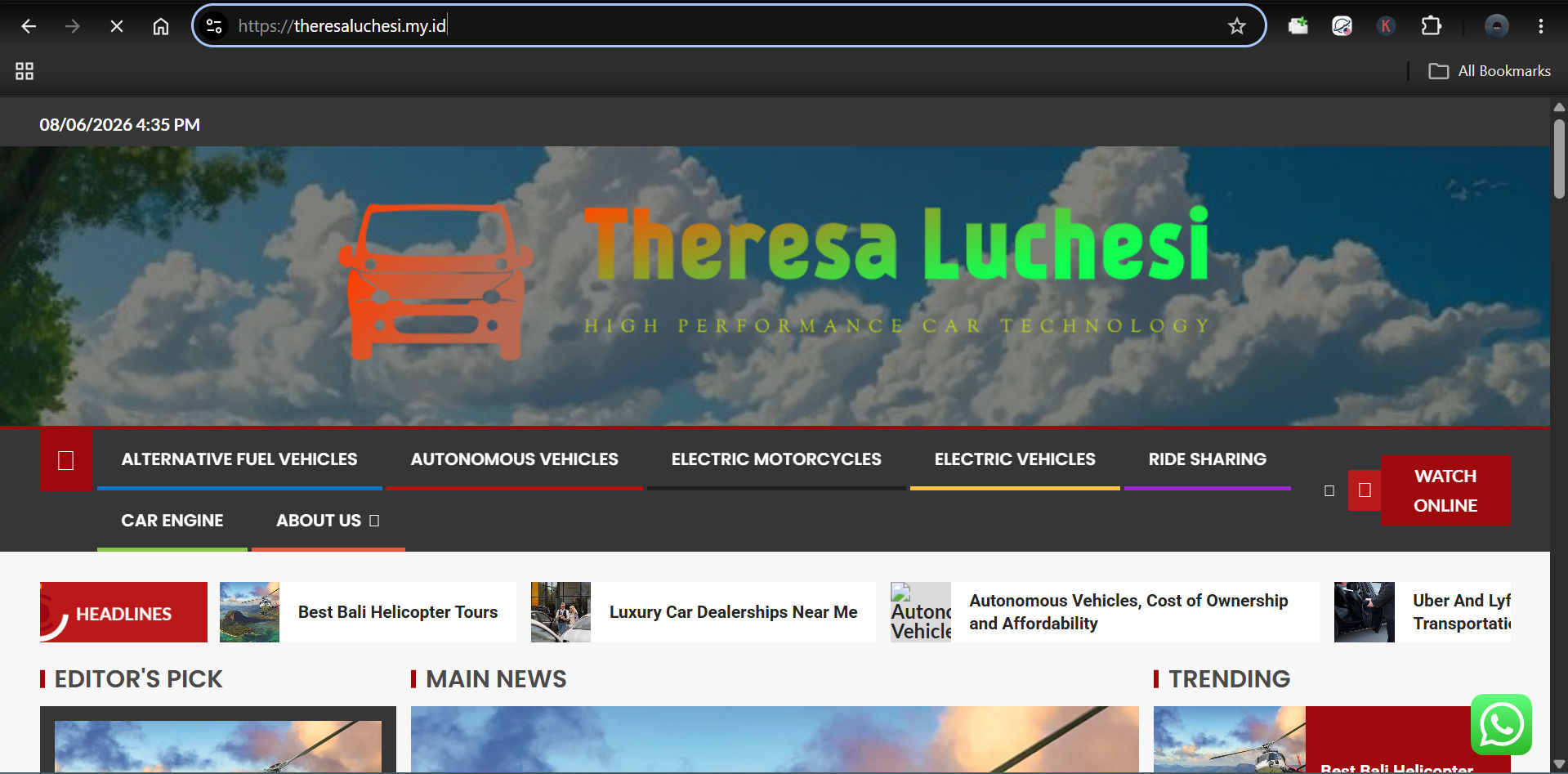Open Luxury Car Dealerships Near Me headline
The height and width of the screenshot is (774, 1568).
733,612
